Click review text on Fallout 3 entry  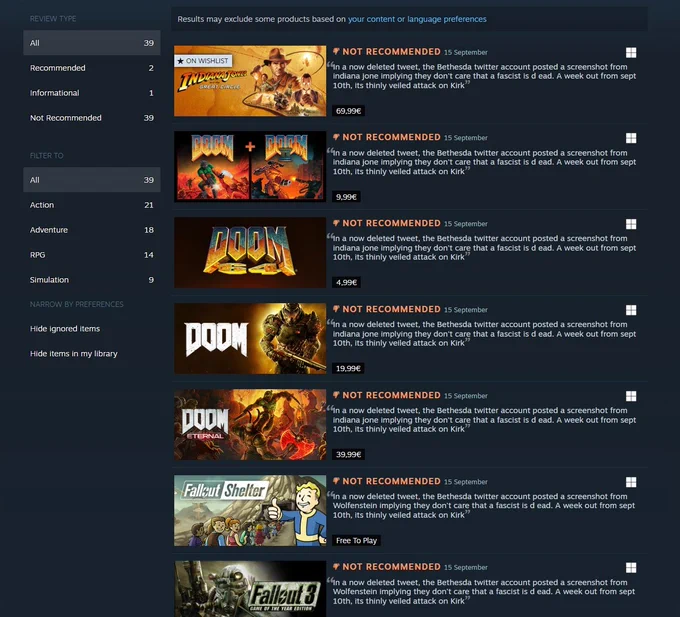484,591
